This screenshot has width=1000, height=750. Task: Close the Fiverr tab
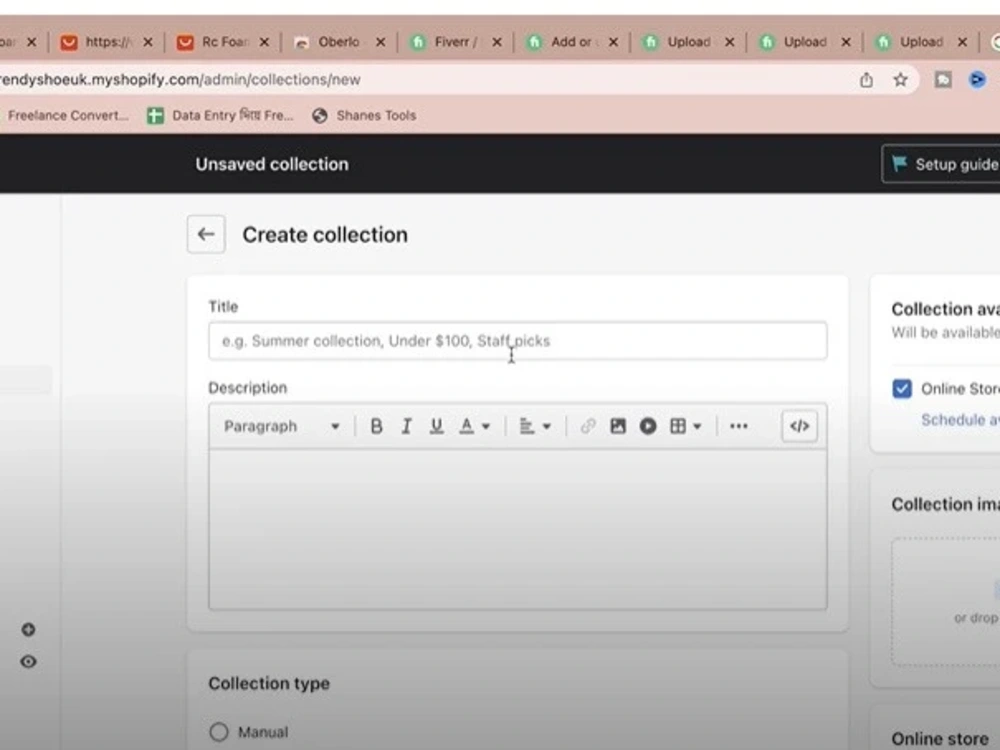click(497, 42)
